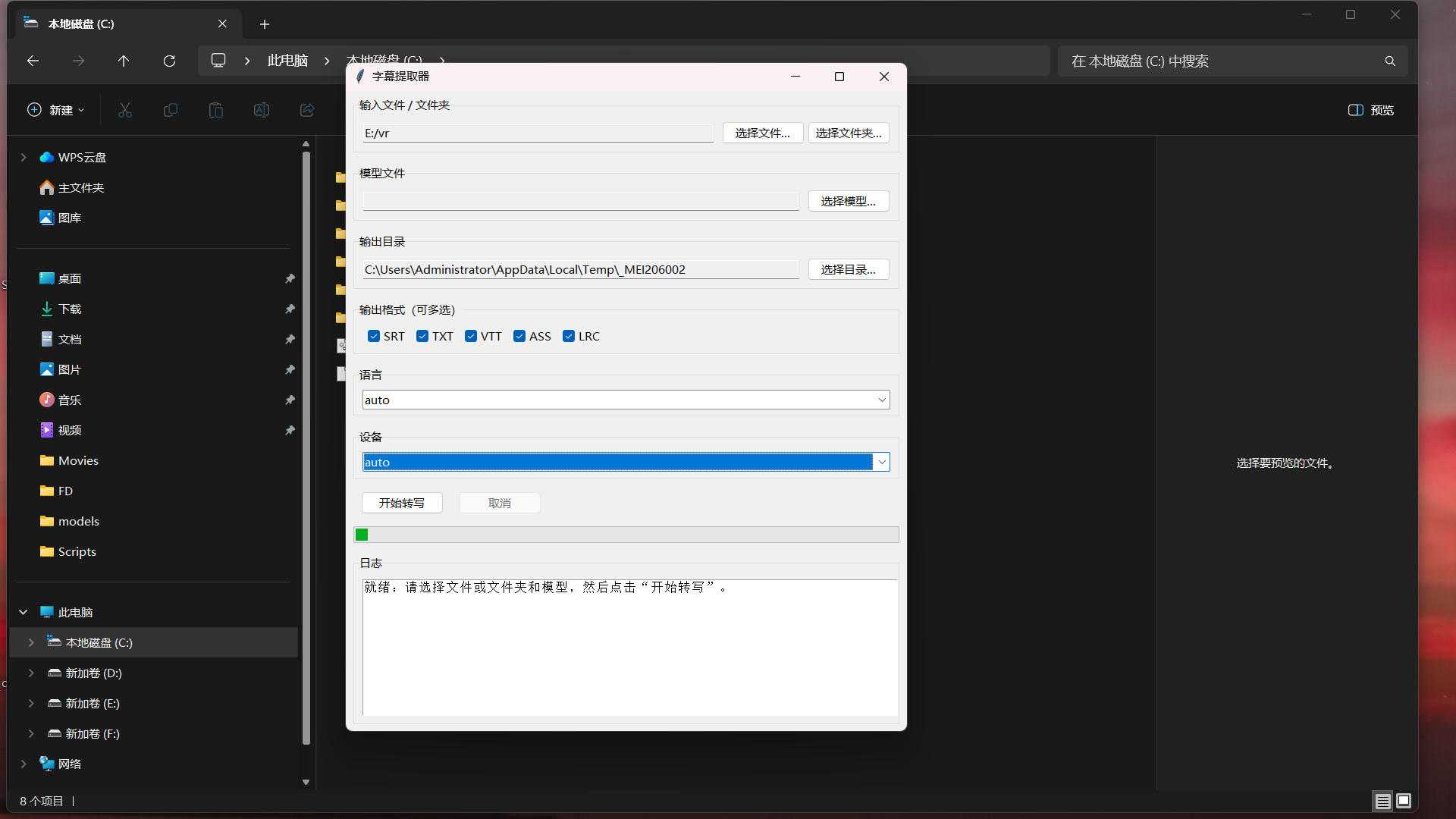This screenshot has width=1456, height=819.
Task: Open the Movies folder in sidebar
Action: click(x=78, y=460)
